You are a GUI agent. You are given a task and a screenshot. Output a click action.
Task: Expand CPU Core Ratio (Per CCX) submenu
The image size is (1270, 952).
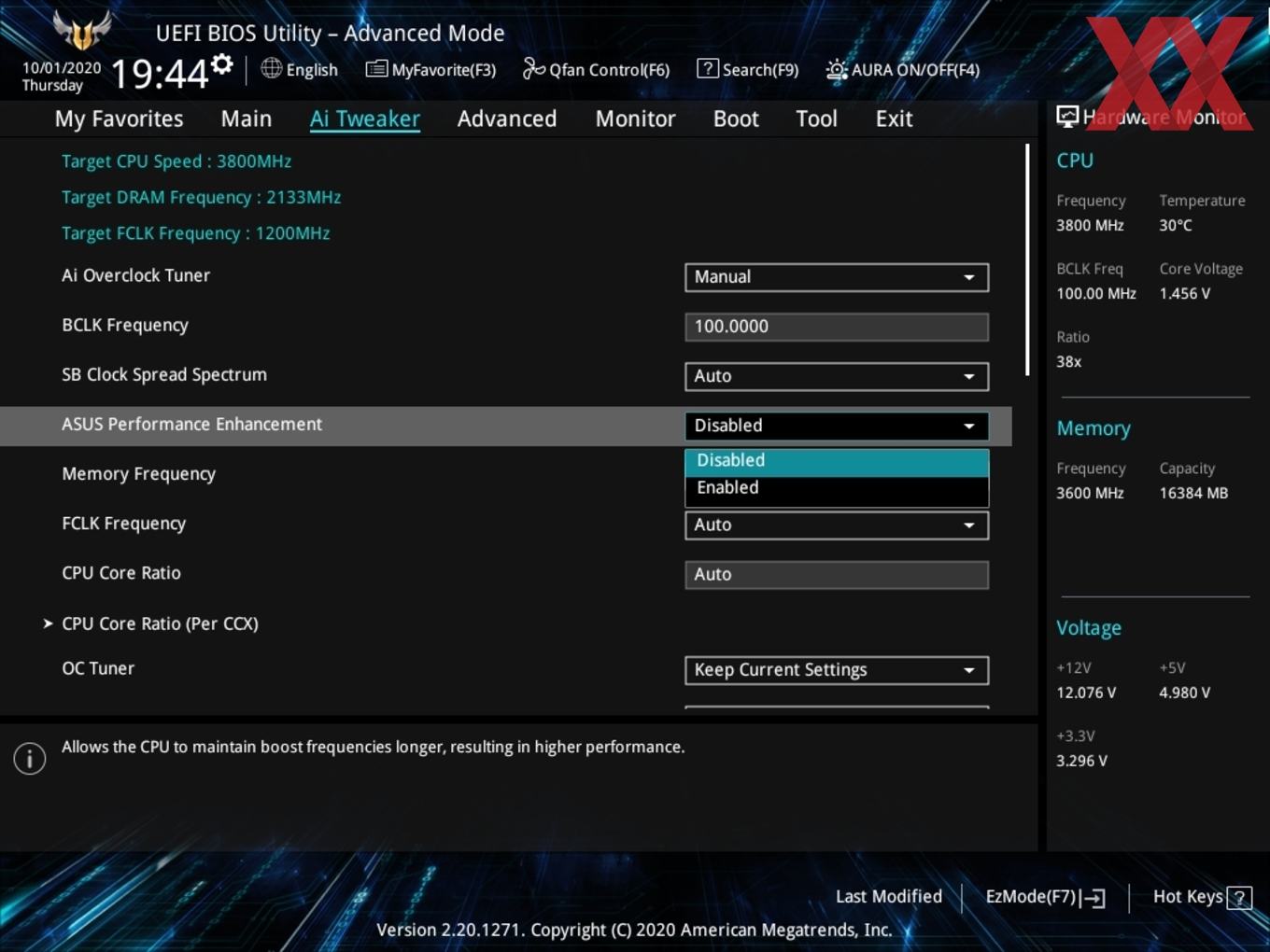160,623
